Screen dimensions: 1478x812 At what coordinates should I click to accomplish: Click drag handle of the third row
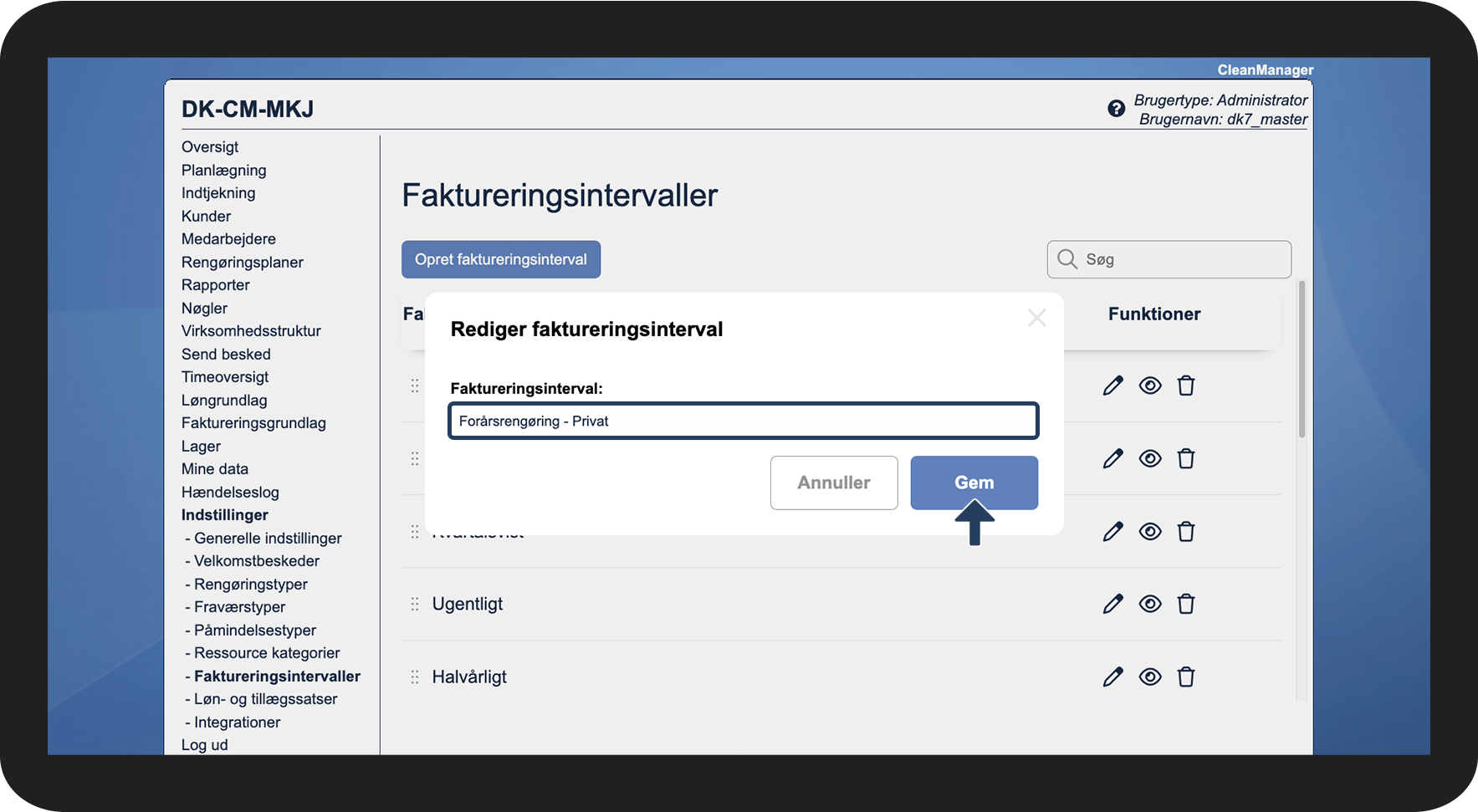pyautogui.click(x=415, y=531)
